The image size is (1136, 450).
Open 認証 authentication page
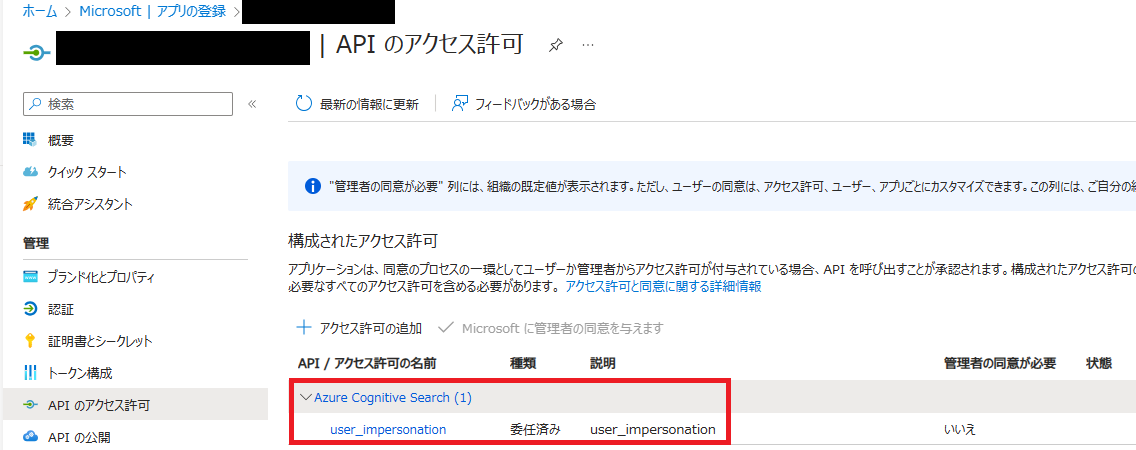61,309
